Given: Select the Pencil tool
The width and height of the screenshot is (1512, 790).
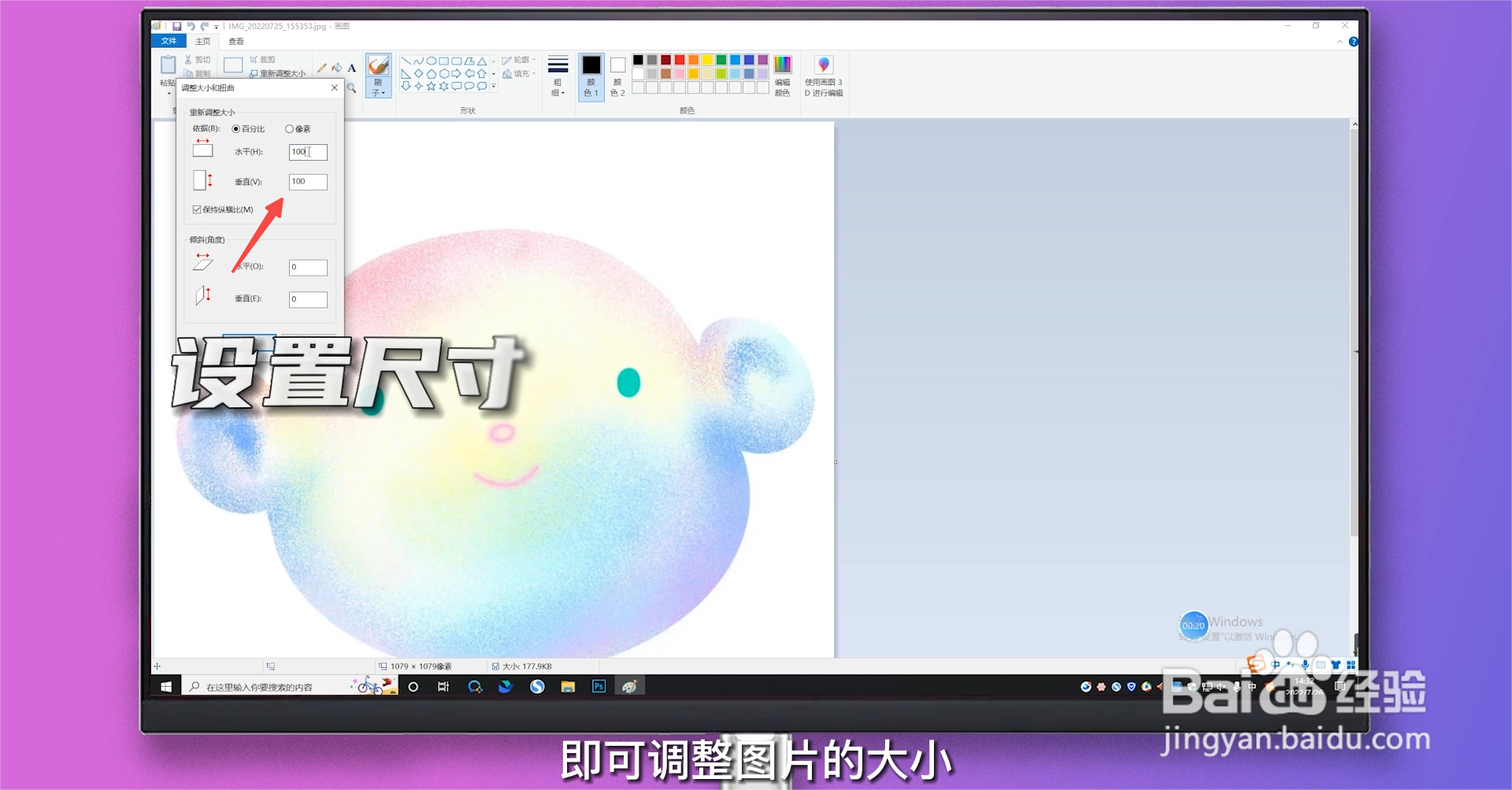Looking at the screenshot, I should click(x=322, y=68).
